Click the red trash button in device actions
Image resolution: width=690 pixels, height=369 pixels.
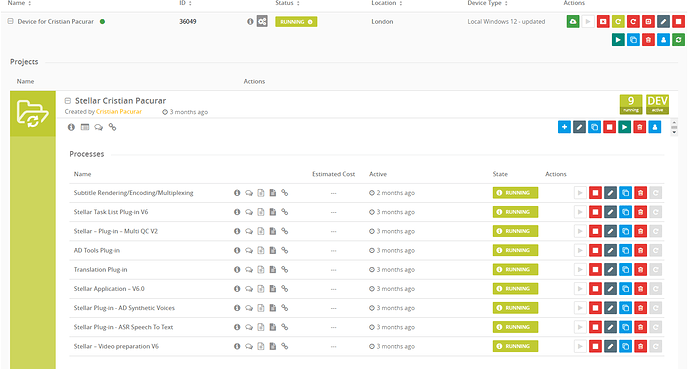(648, 40)
